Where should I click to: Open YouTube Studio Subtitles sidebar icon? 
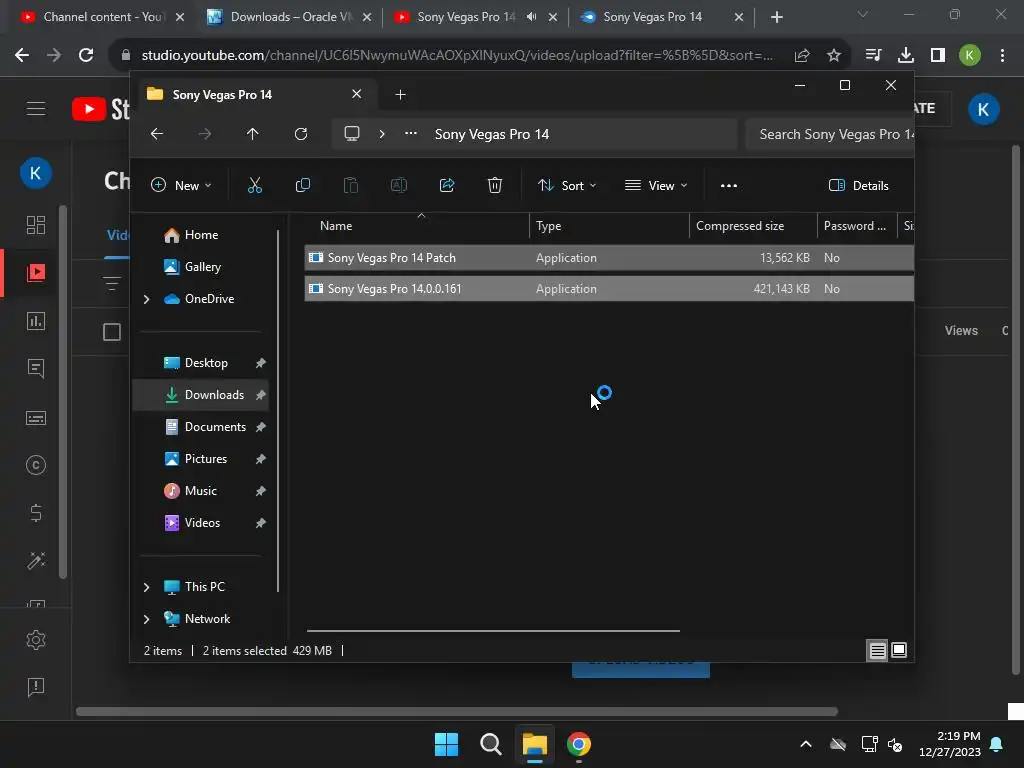(36, 418)
